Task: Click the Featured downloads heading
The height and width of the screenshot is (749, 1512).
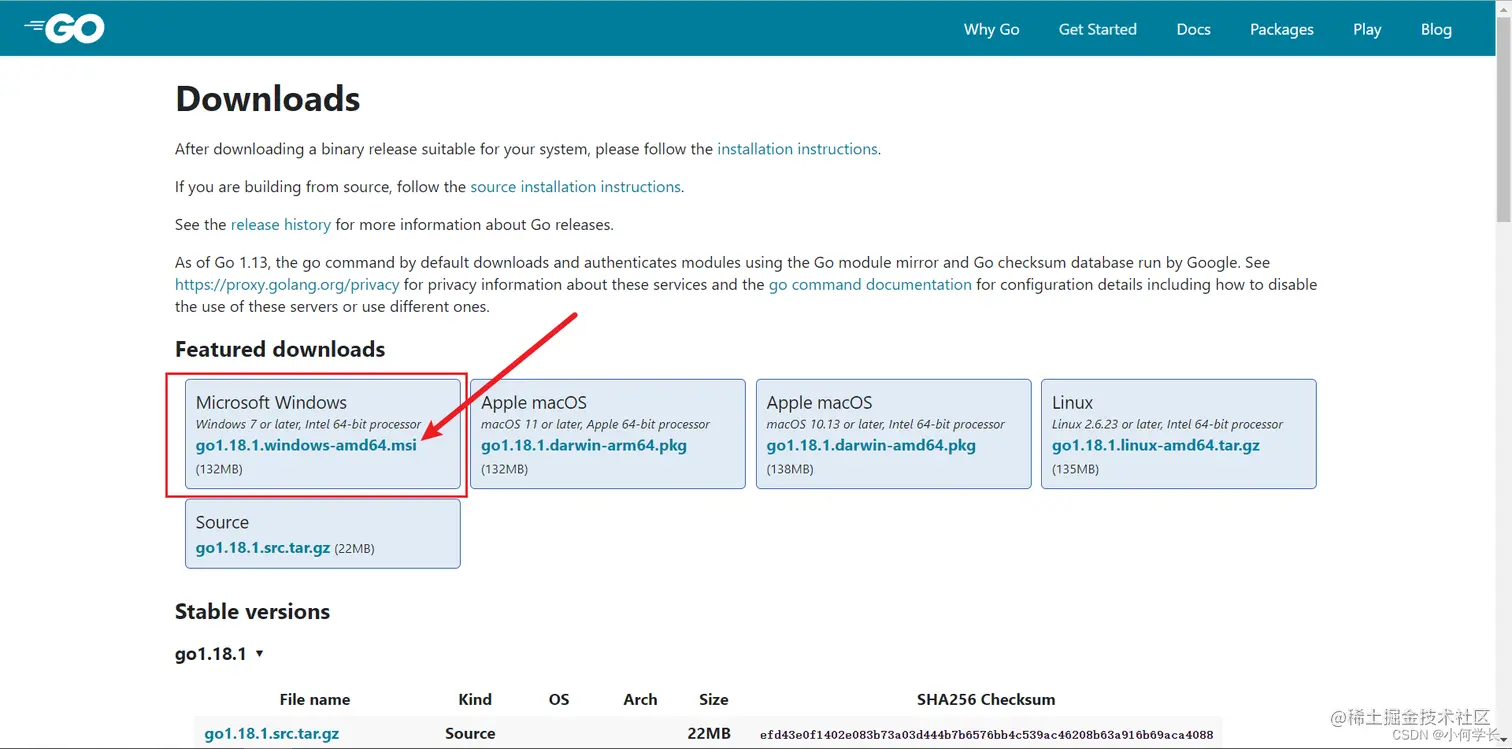Action: [x=280, y=349]
